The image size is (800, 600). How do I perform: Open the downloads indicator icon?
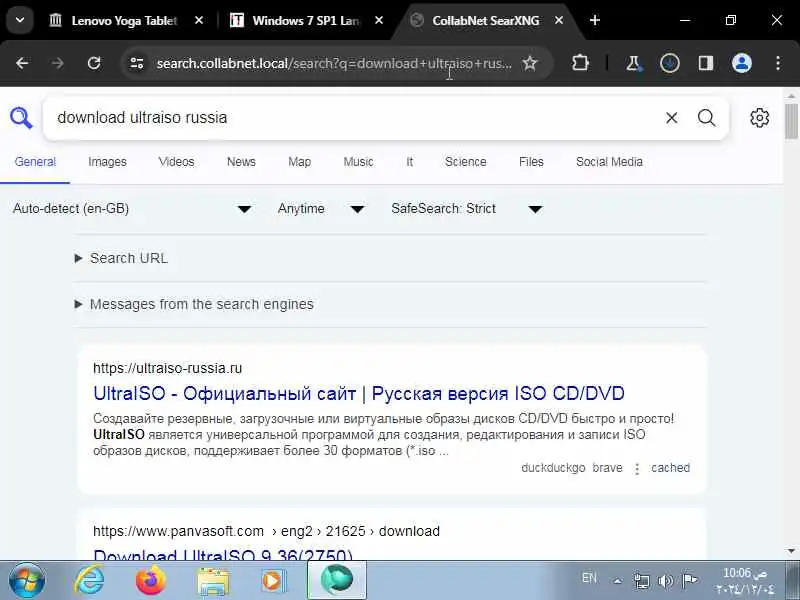tap(669, 63)
